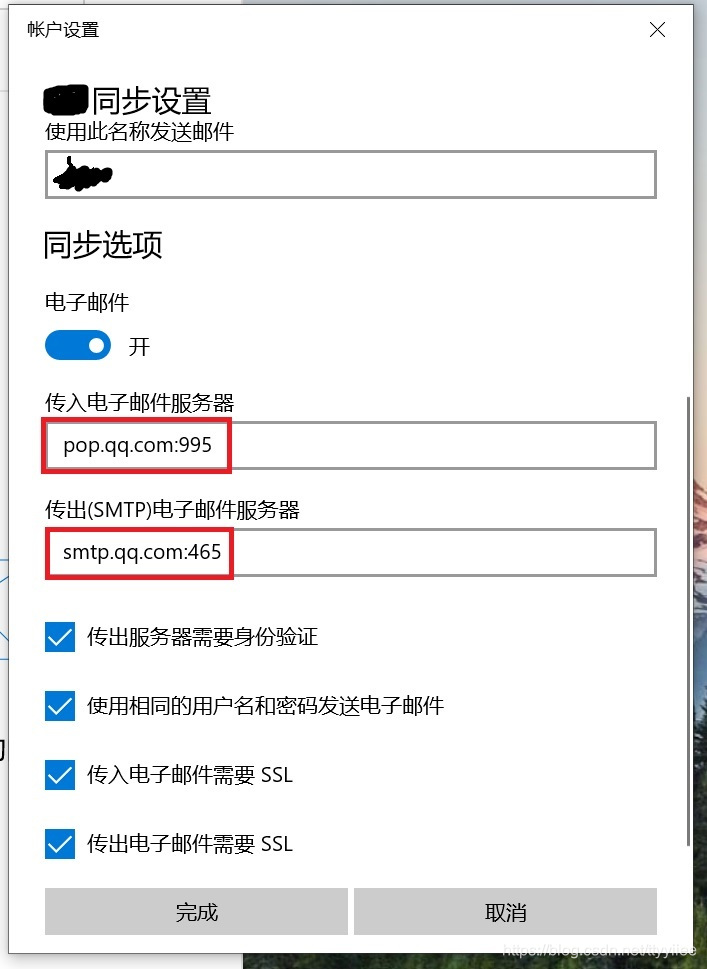Click the 使用此名称发送邮件 name input box
This screenshot has height=969, width=707.
click(x=350, y=174)
